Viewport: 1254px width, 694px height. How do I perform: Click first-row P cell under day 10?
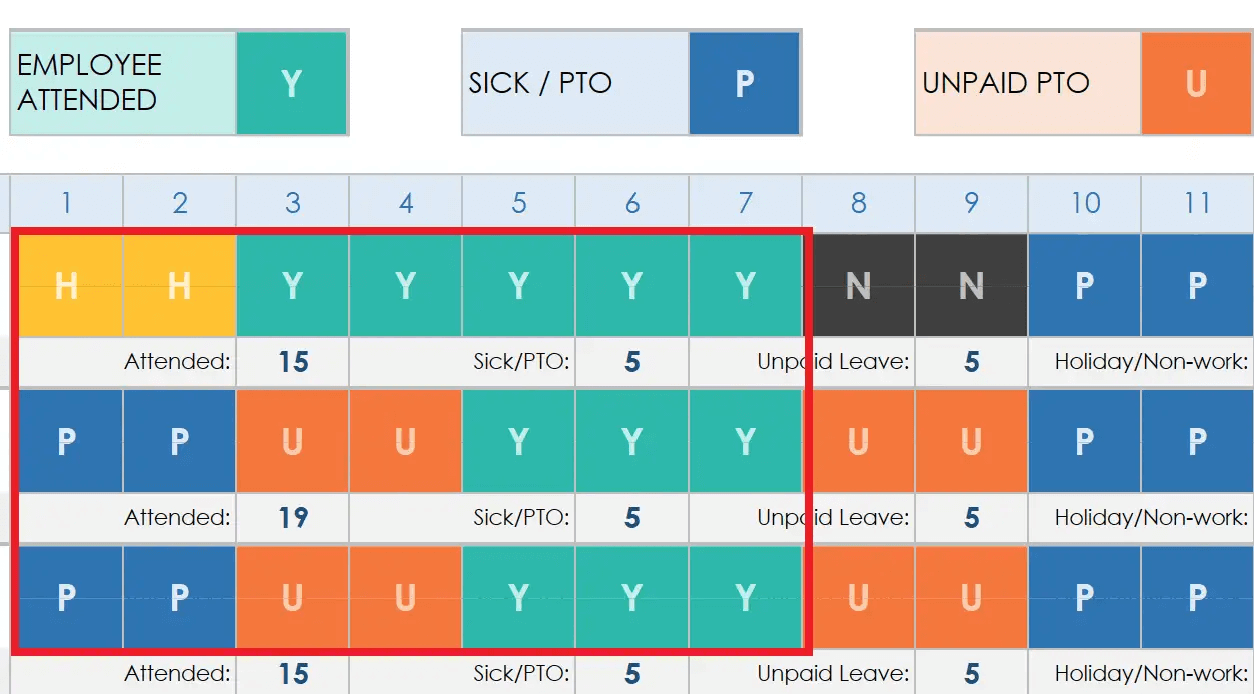pyautogui.click(x=1085, y=285)
